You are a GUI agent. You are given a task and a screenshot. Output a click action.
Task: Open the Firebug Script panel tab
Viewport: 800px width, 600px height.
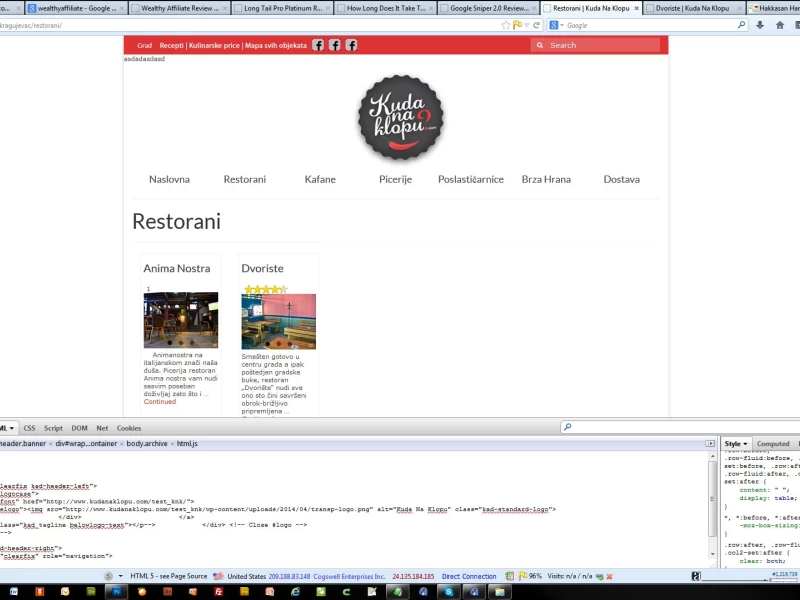pyautogui.click(x=53, y=428)
